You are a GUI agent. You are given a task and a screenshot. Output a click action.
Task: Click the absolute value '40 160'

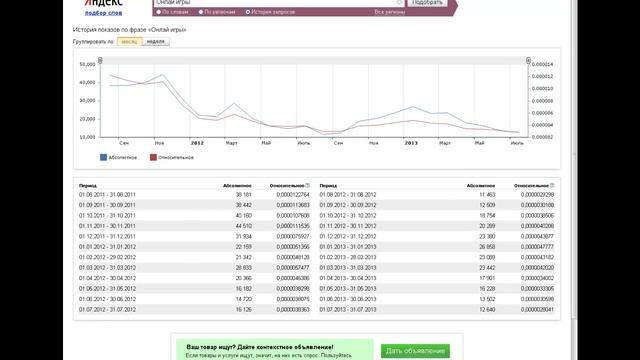[244, 216]
